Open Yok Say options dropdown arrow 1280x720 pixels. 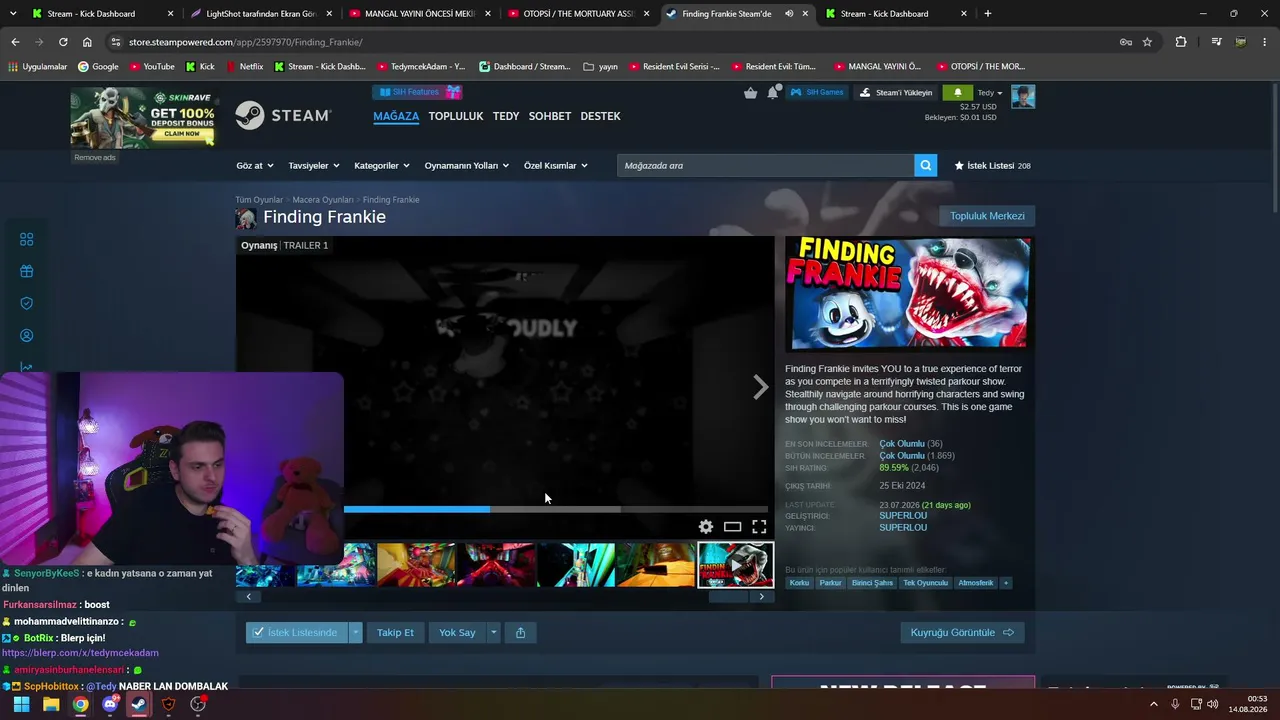pyautogui.click(x=493, y=632)
